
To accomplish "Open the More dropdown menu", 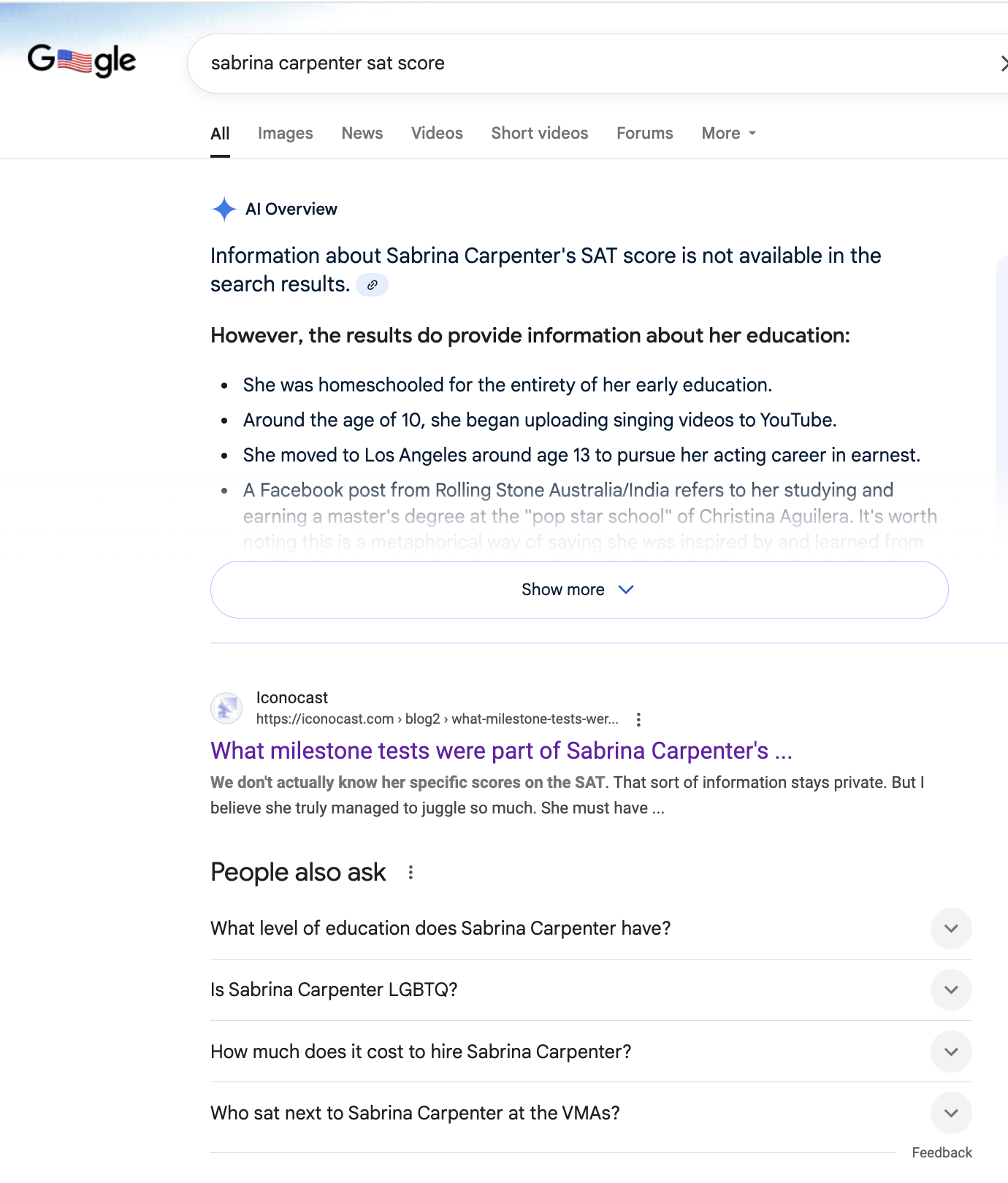I will (x=729, y=134).
